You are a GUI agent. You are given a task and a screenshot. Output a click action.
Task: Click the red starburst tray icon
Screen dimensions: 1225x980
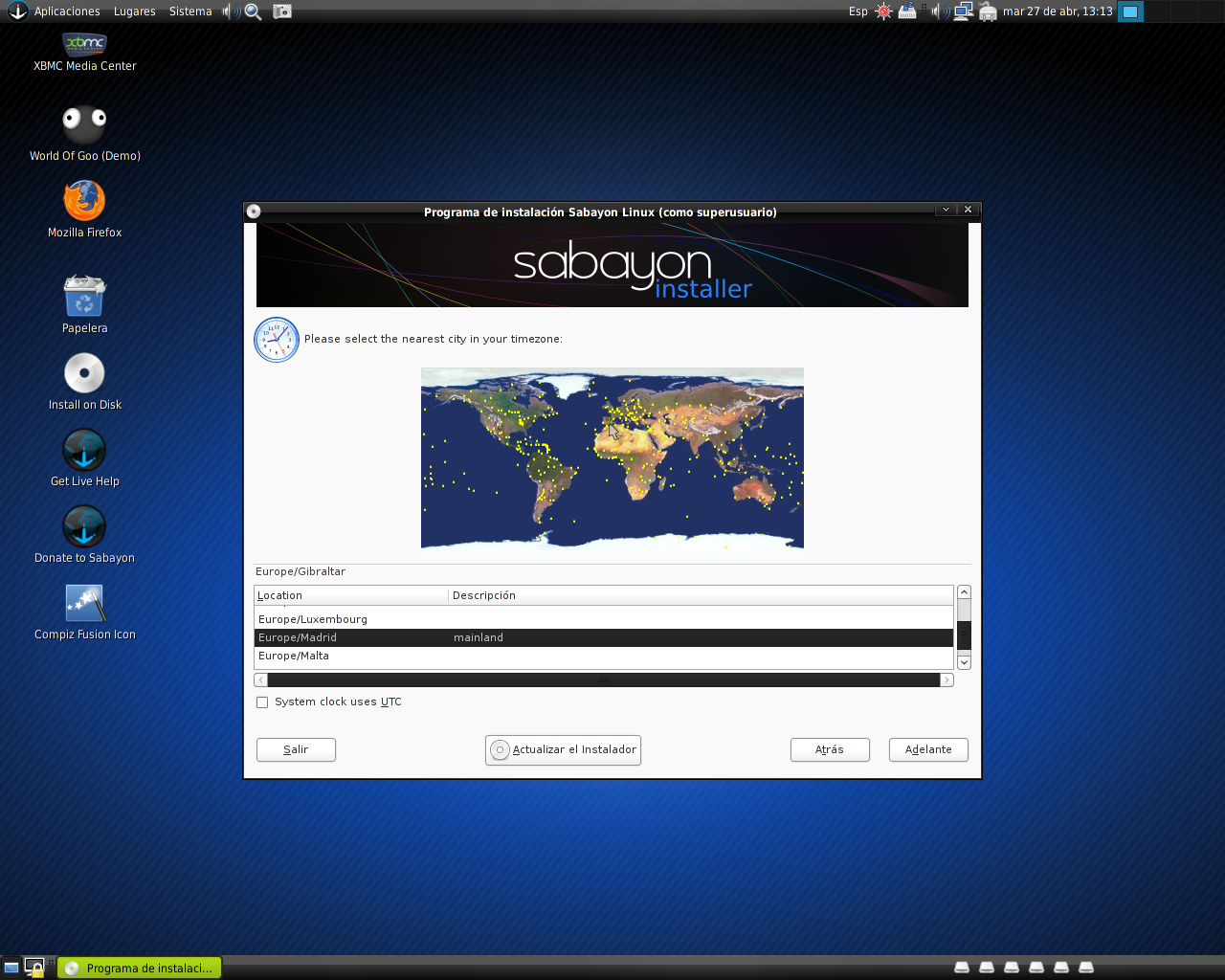pos(883,11)
